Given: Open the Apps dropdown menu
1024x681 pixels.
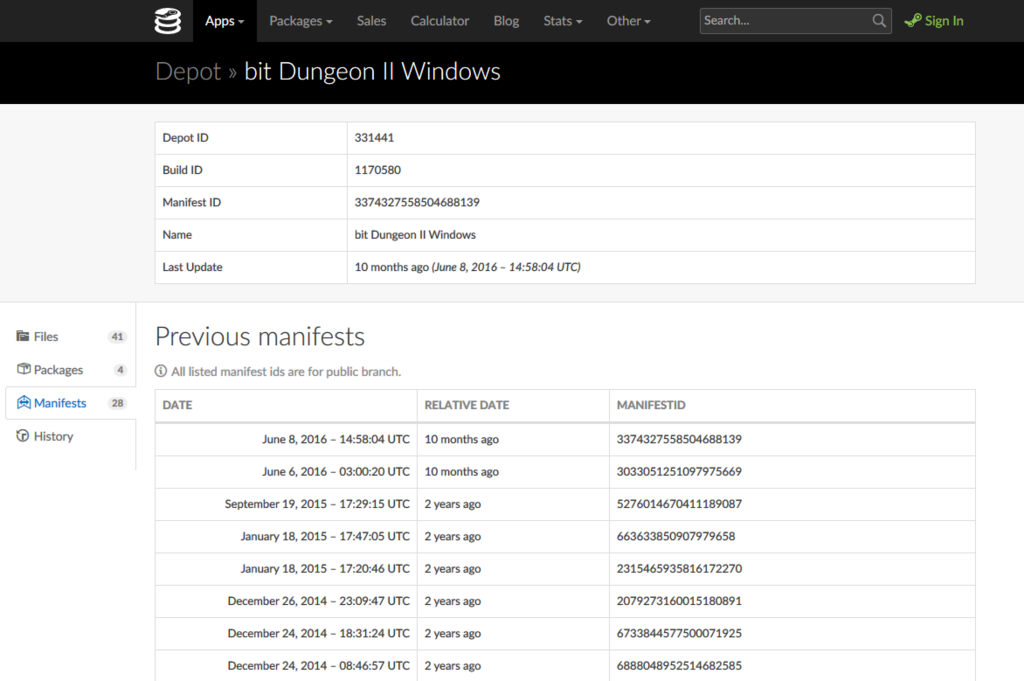Looking at the screenshot, I should (225, 21).
